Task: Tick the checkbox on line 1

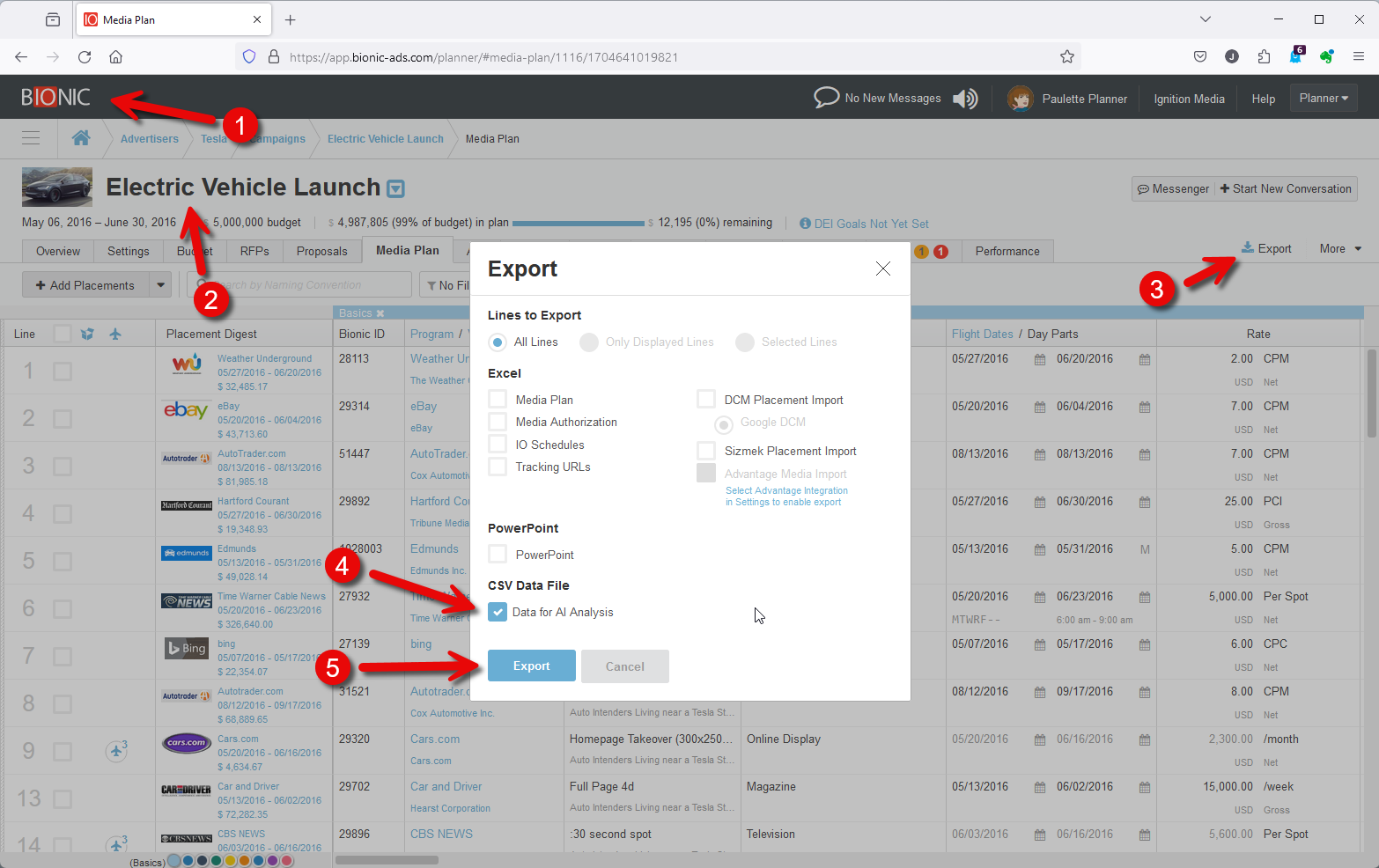Action: (63, 371)
